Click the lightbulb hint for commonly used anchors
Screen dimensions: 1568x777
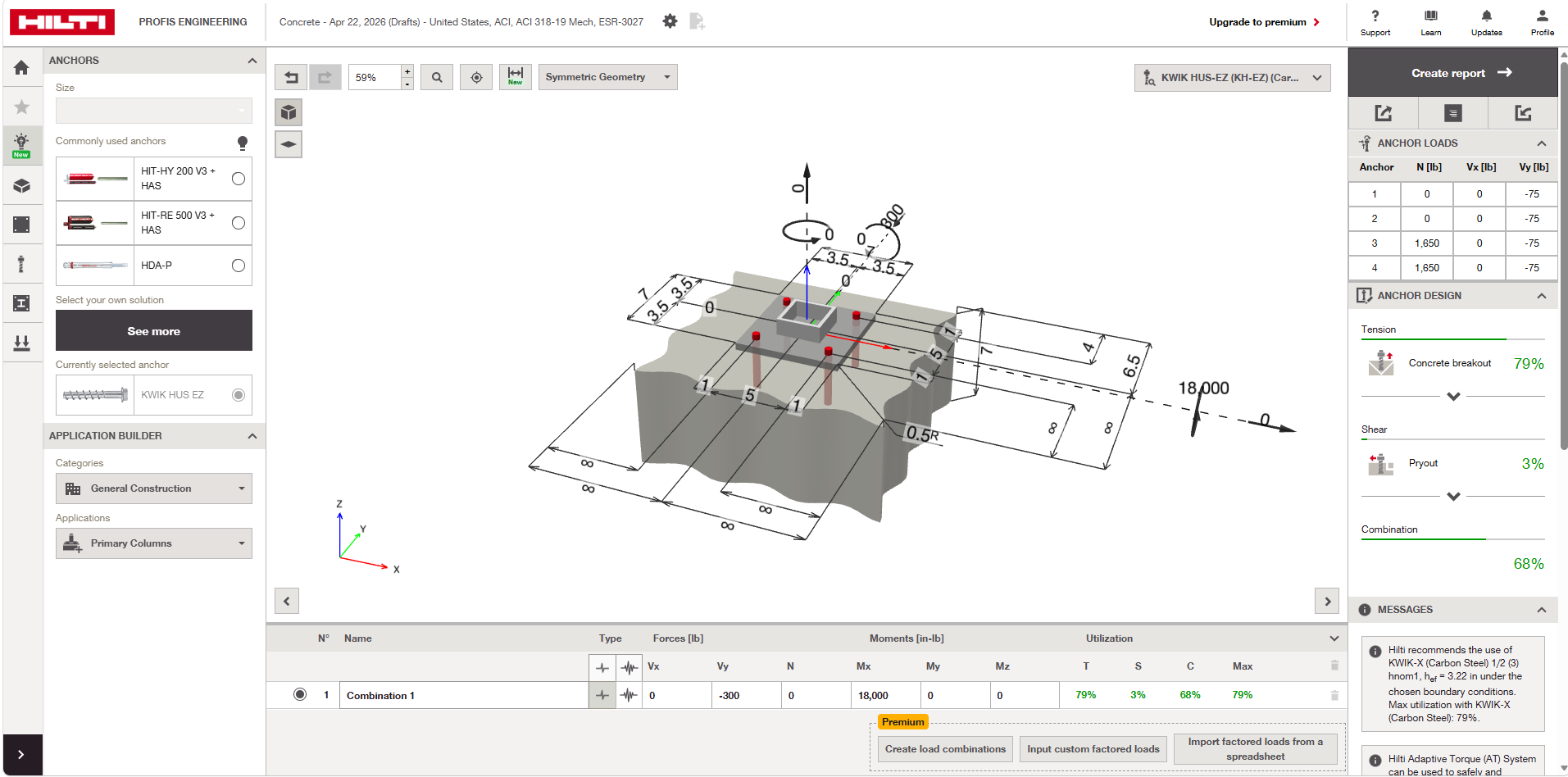pos(243,143)
